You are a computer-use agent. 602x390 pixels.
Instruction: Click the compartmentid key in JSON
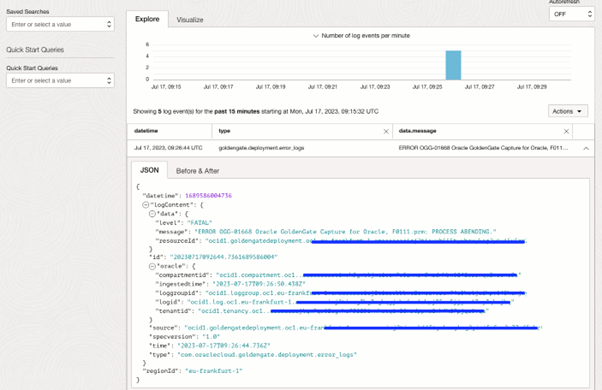pos(183,275)
